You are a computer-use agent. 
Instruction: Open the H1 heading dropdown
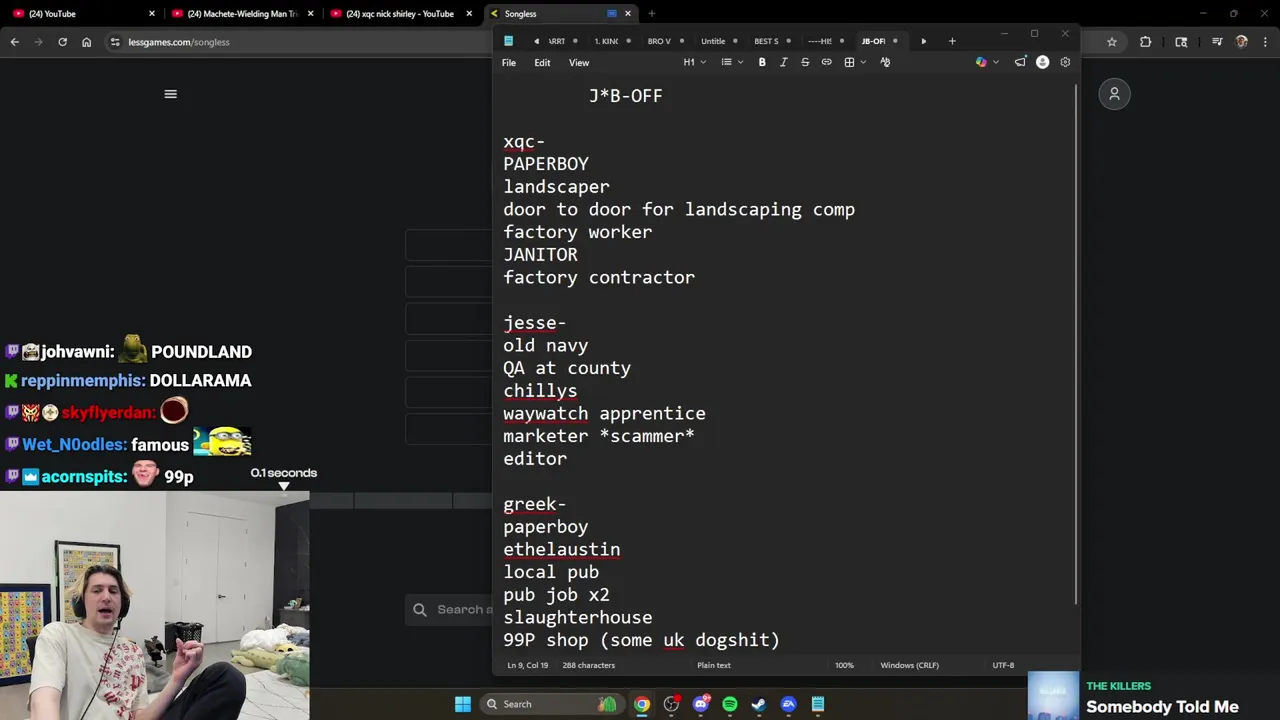(x=694, y=62)
